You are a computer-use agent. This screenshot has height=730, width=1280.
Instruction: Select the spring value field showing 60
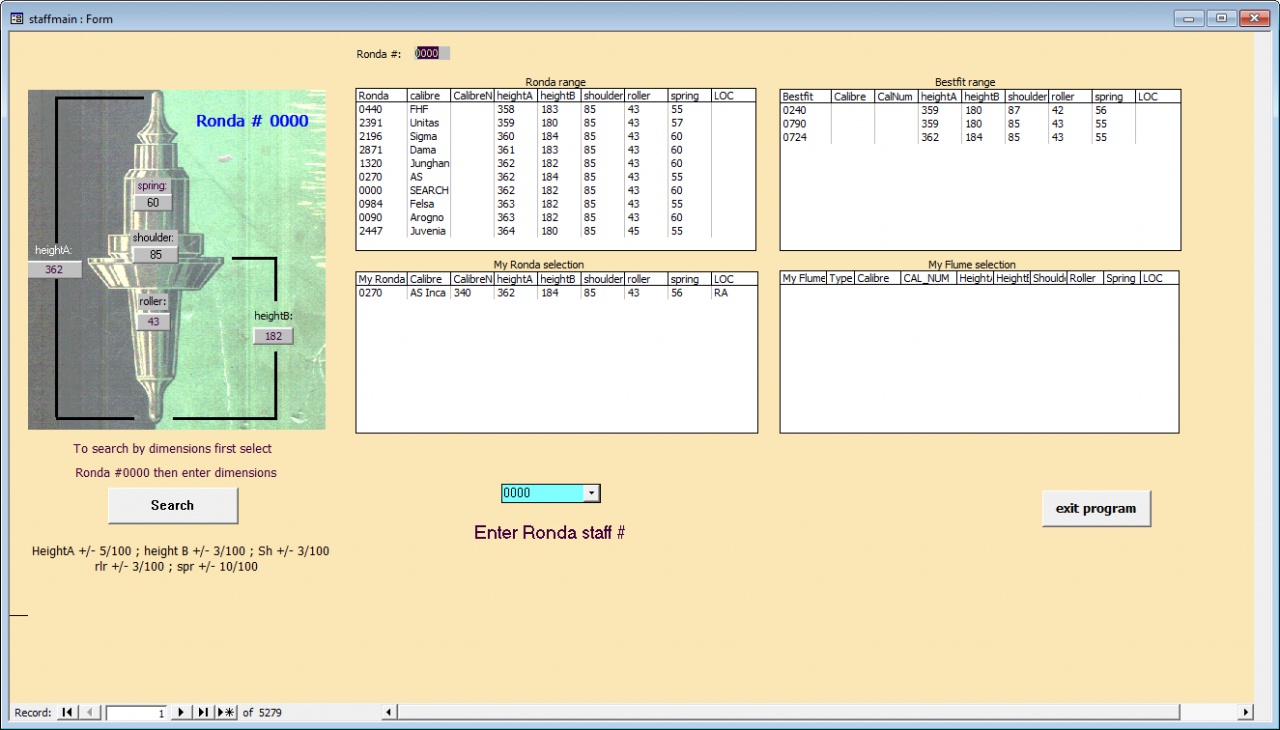[x=153, y=202]
